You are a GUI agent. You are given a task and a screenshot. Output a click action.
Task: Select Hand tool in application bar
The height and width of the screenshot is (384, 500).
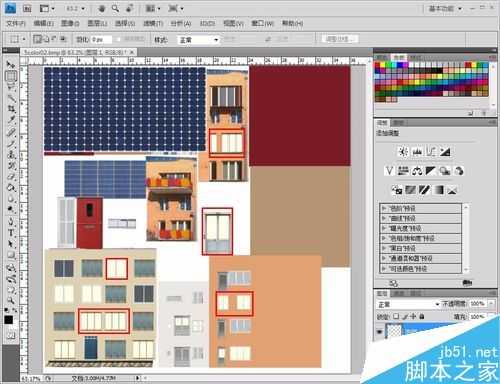pos(101,8)
